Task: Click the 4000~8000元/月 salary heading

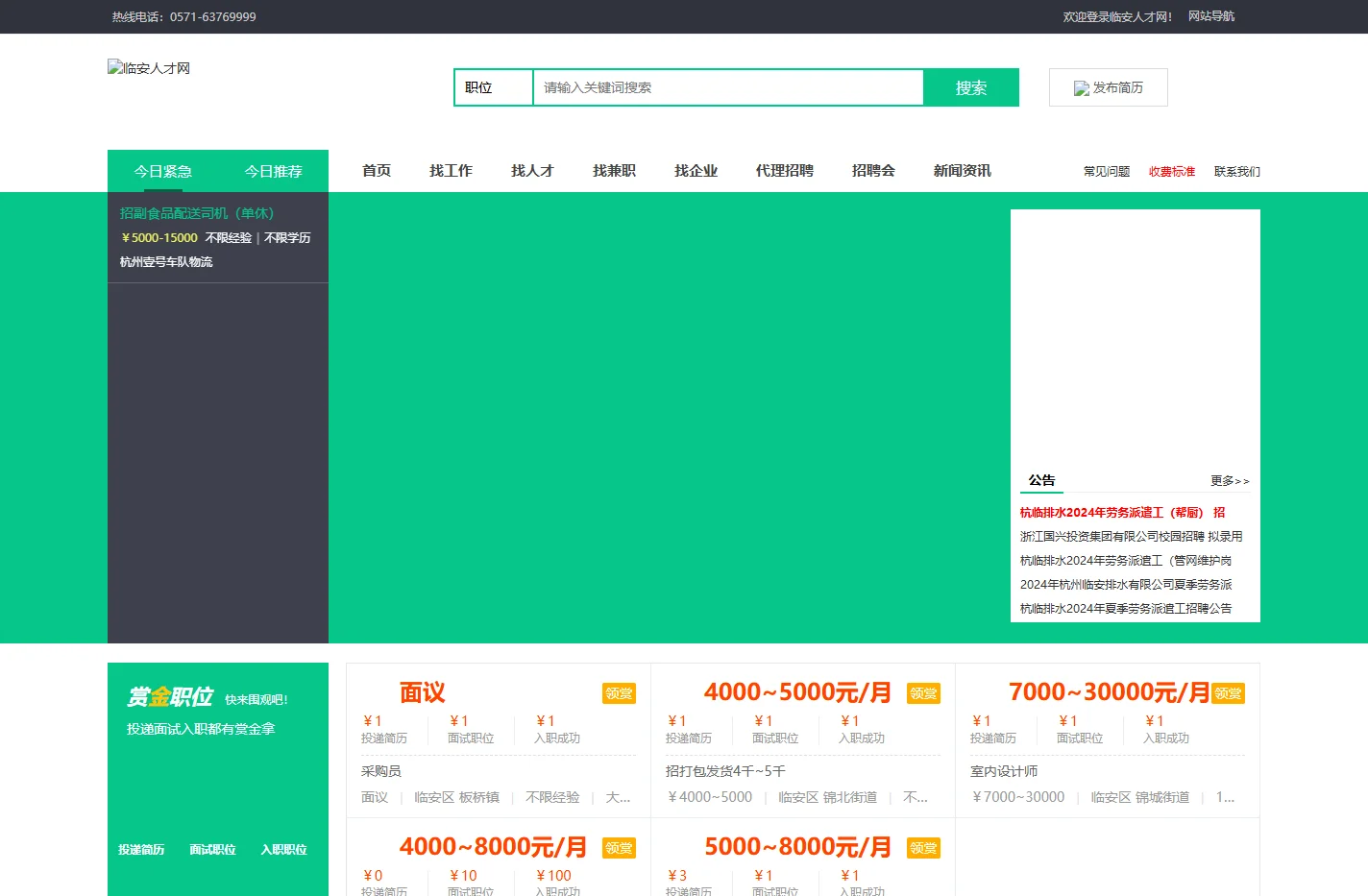Action: pyautogui.click(x=493, y=847)
